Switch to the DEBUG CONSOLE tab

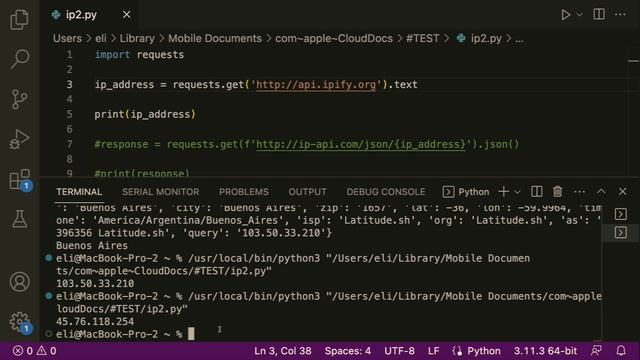click(386, 192)
